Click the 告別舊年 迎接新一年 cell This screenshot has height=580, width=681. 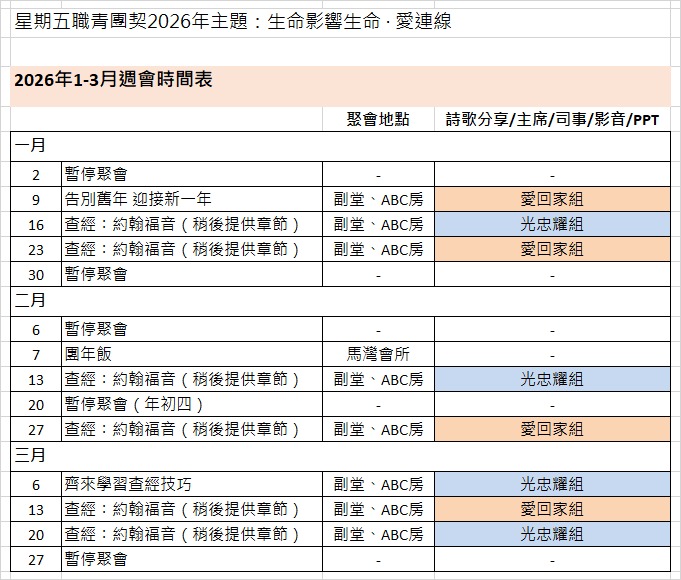191,198
